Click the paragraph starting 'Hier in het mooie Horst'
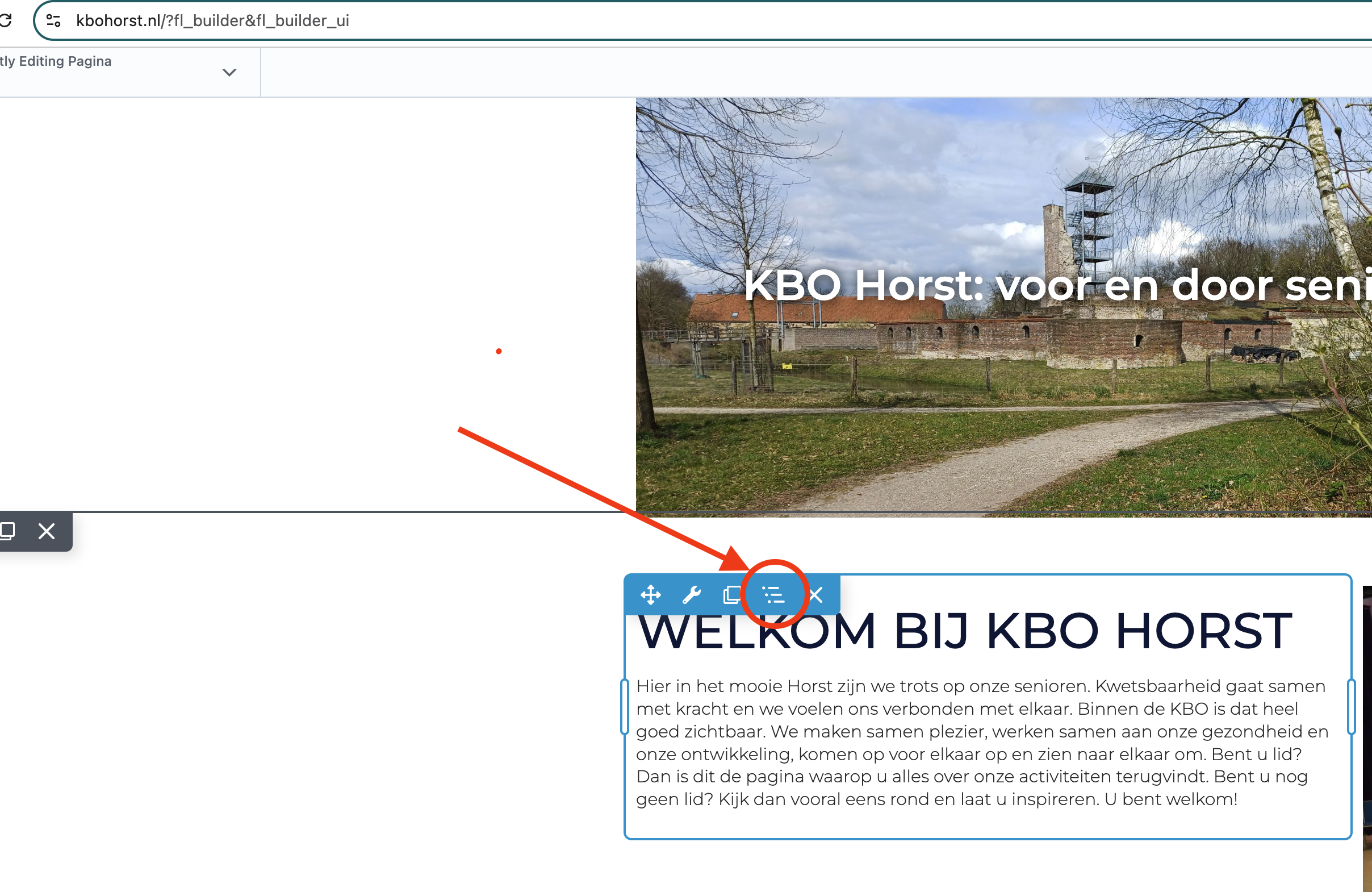Screen dimensions: 1372x892 982,743
